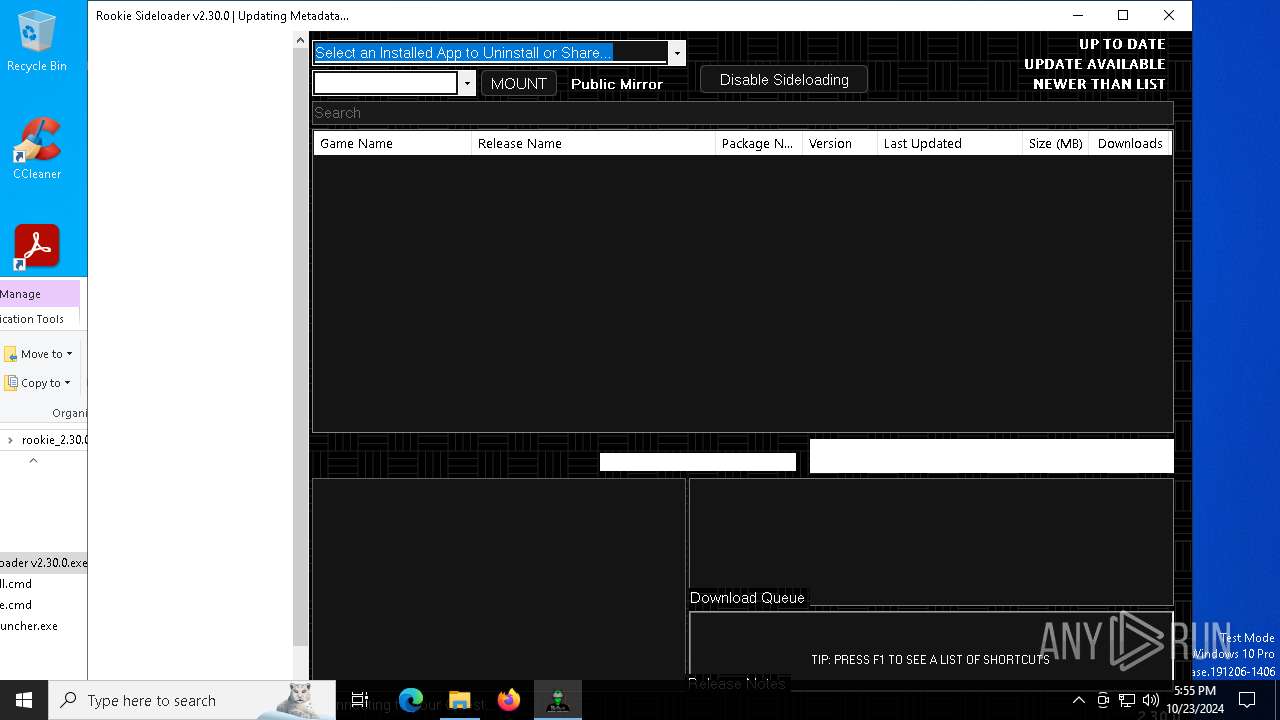
Task: Sort by the Game Name column
Action: [392, 144]
